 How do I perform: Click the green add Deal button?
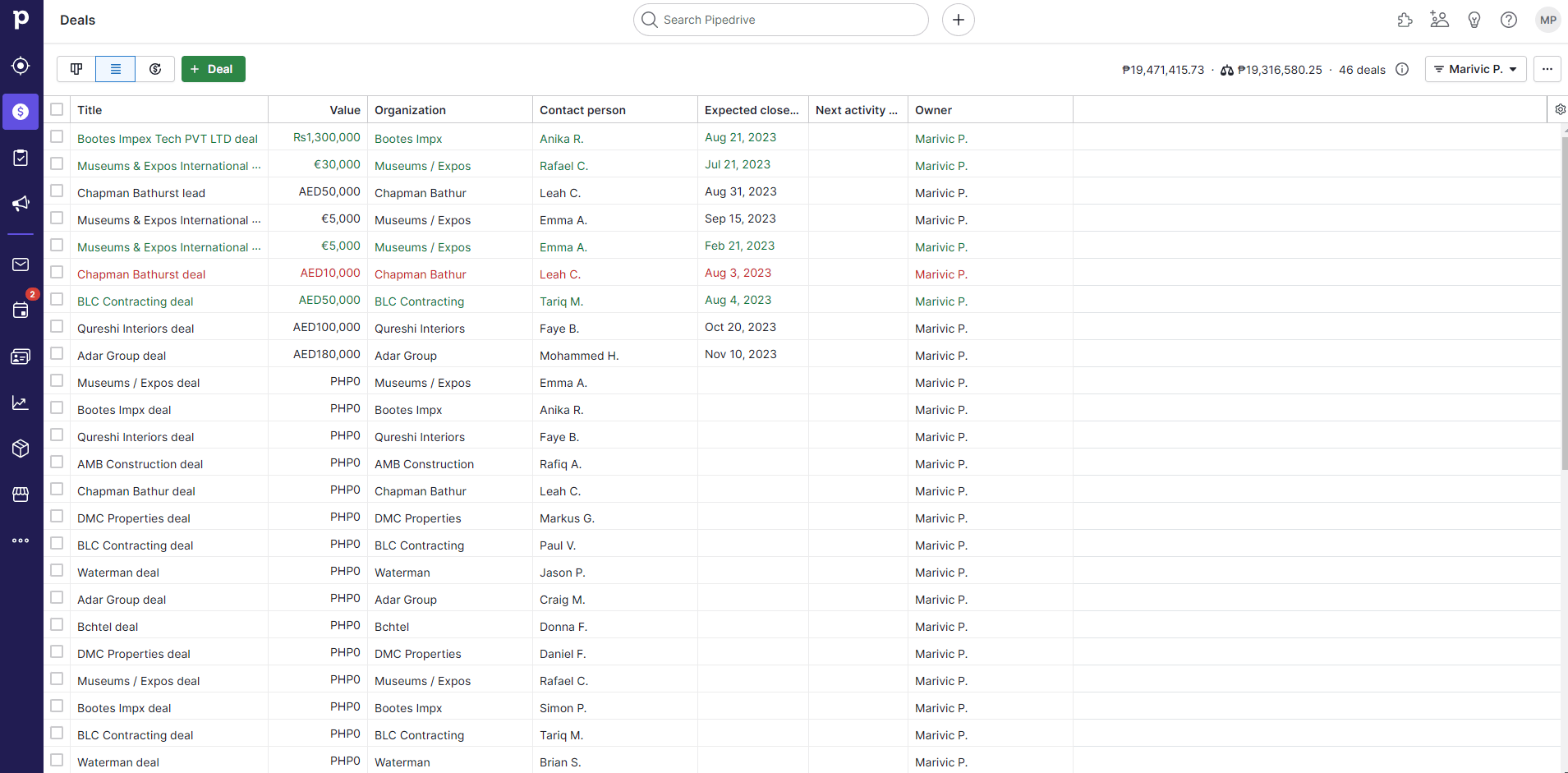tap(214, 69)
